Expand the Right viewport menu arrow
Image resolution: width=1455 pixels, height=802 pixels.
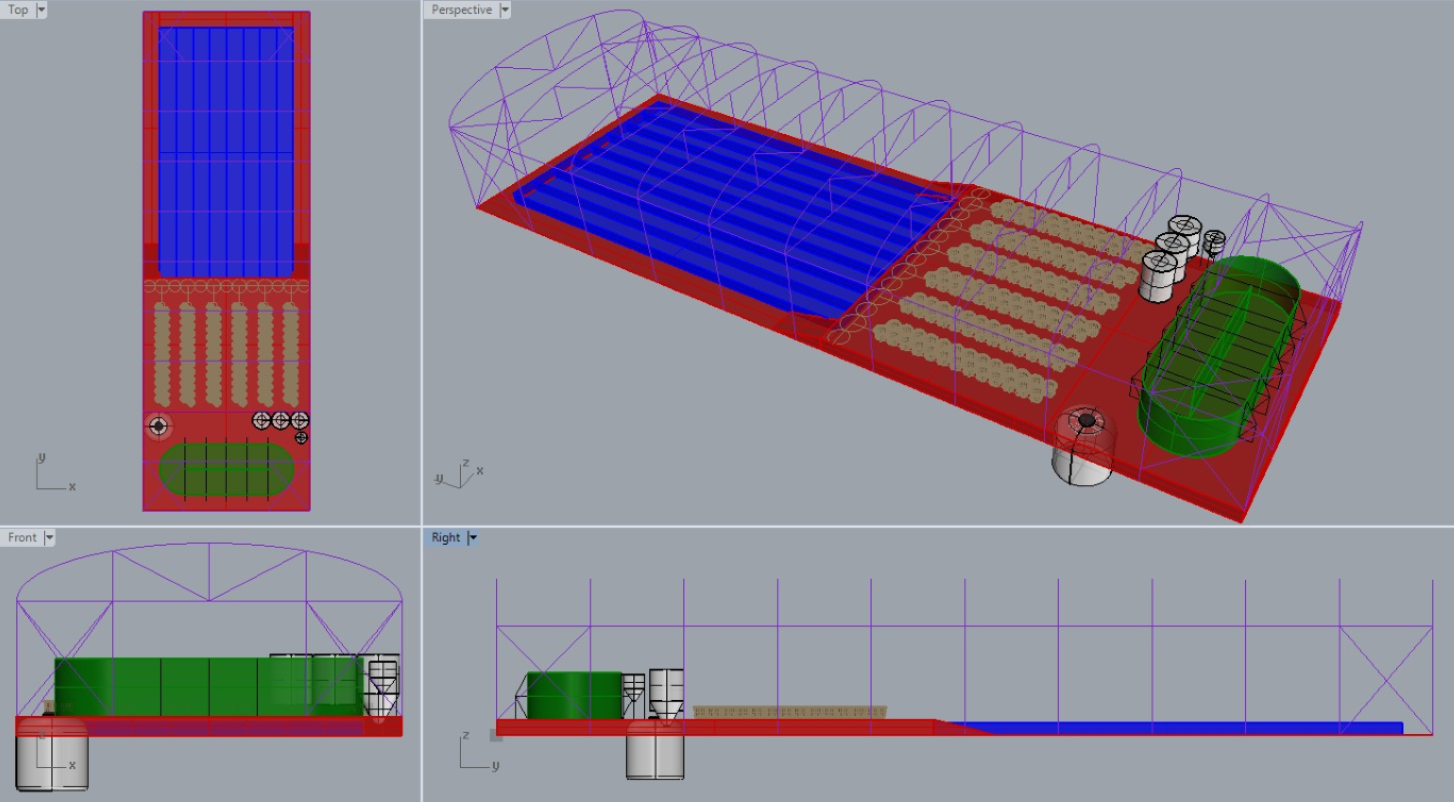(x=473, y=538)
